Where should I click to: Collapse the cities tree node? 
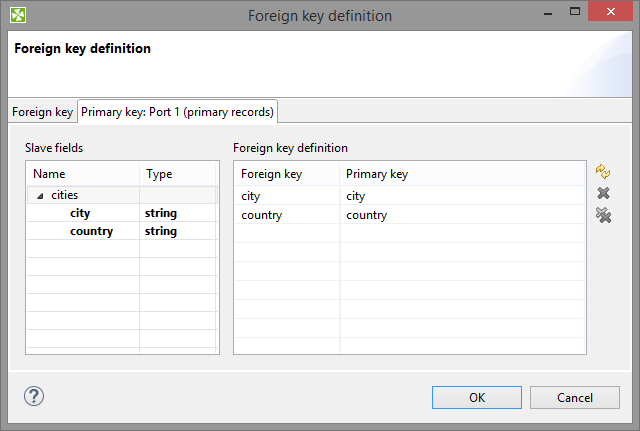pos(40,196)
